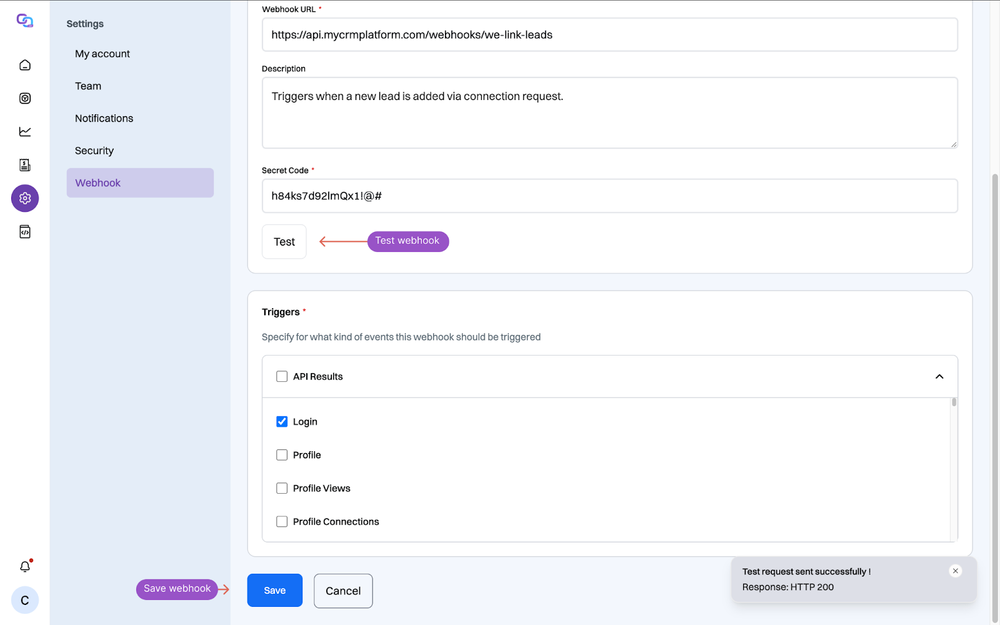Dismiss the test request success notification

coord(955,570)
